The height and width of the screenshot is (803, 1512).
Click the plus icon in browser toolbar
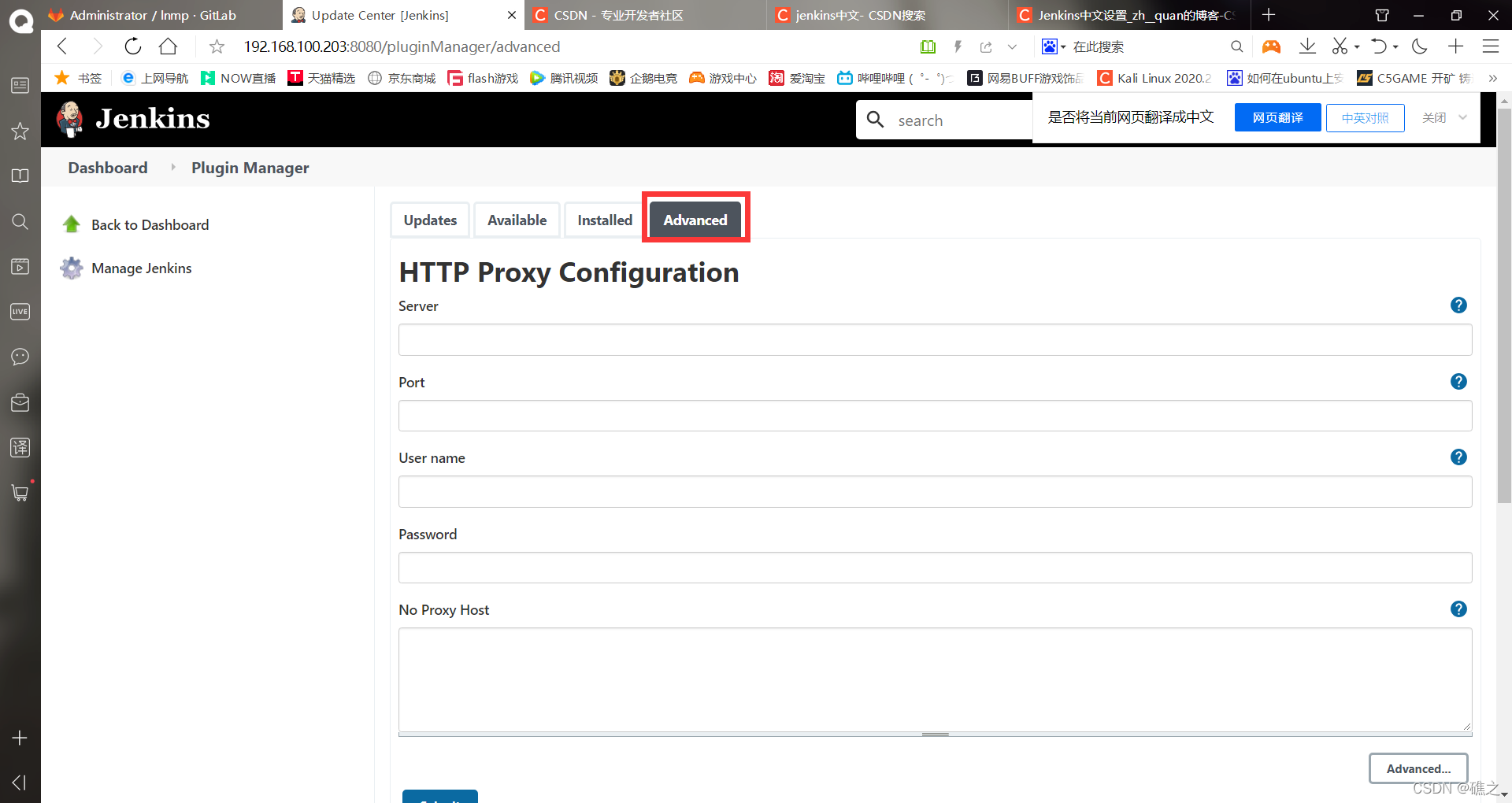click(x=1455, y=46)
